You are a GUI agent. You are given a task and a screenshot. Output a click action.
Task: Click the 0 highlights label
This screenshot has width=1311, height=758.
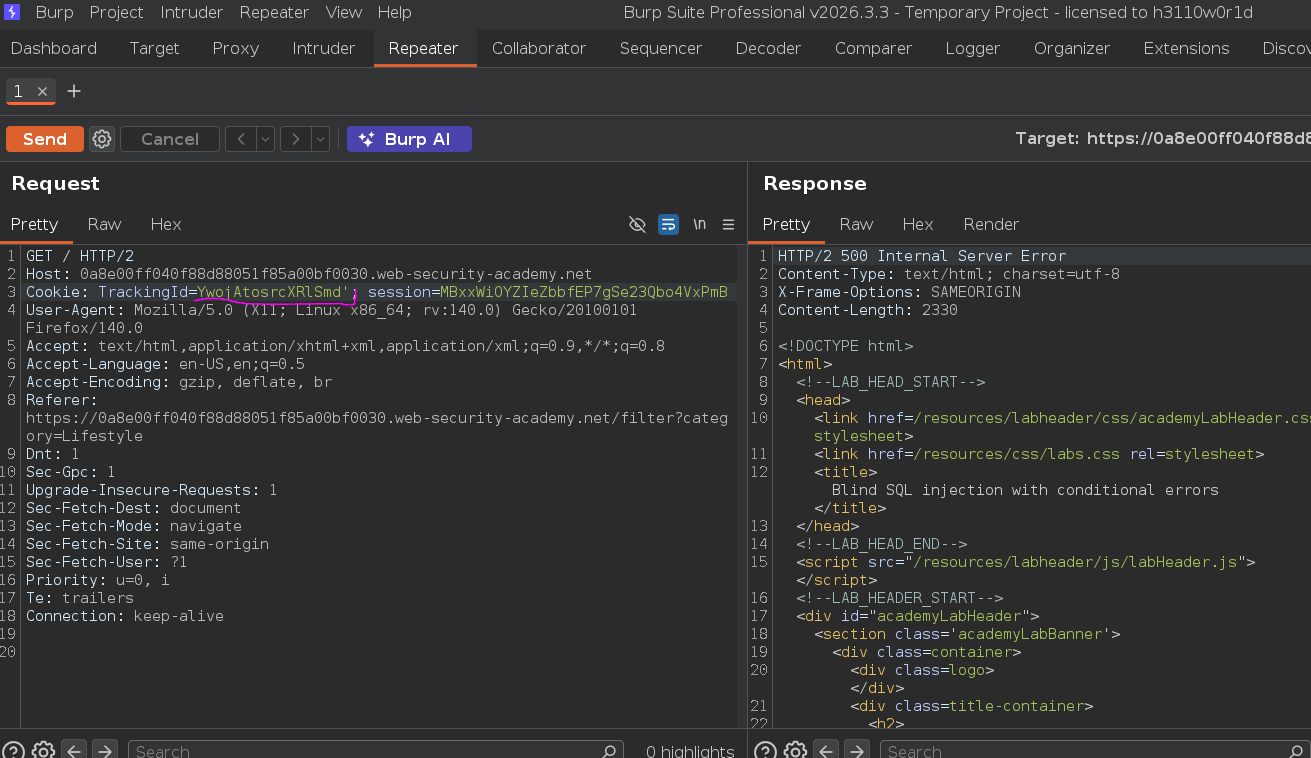click(x=690, y=750)
